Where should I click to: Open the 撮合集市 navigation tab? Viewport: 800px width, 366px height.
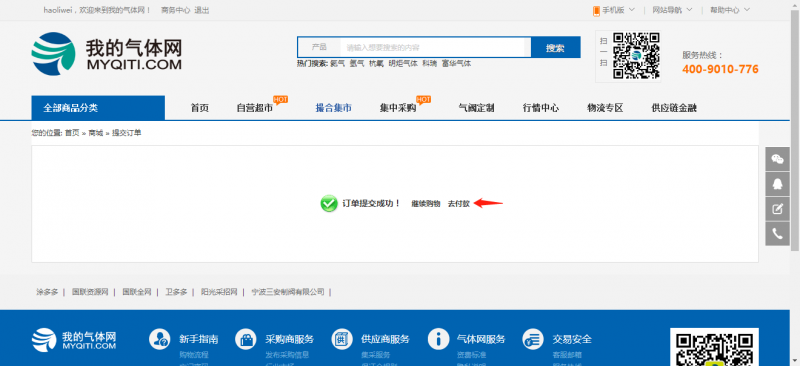[x=334, y=108]
